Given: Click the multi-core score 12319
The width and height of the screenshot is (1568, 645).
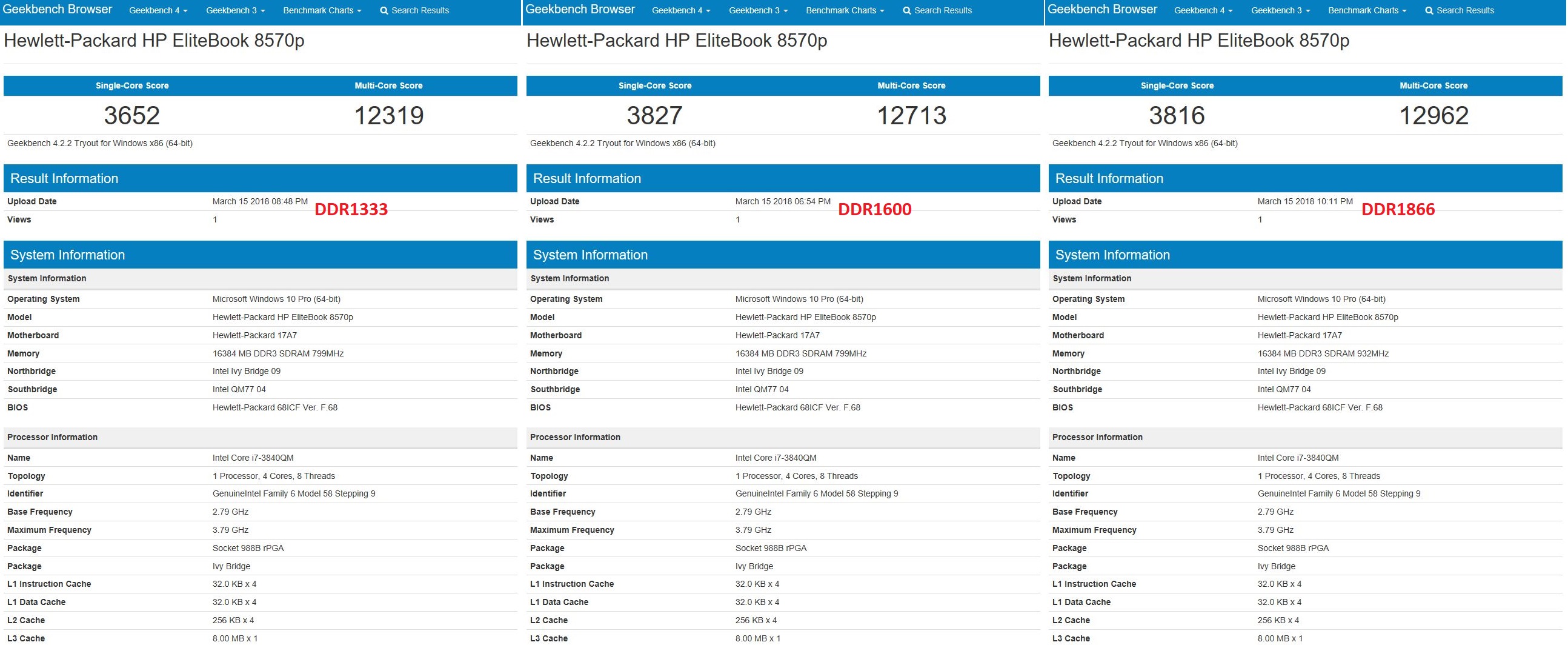Looking at the screenshot, I should pyautogui.click(x=389, y=116).
